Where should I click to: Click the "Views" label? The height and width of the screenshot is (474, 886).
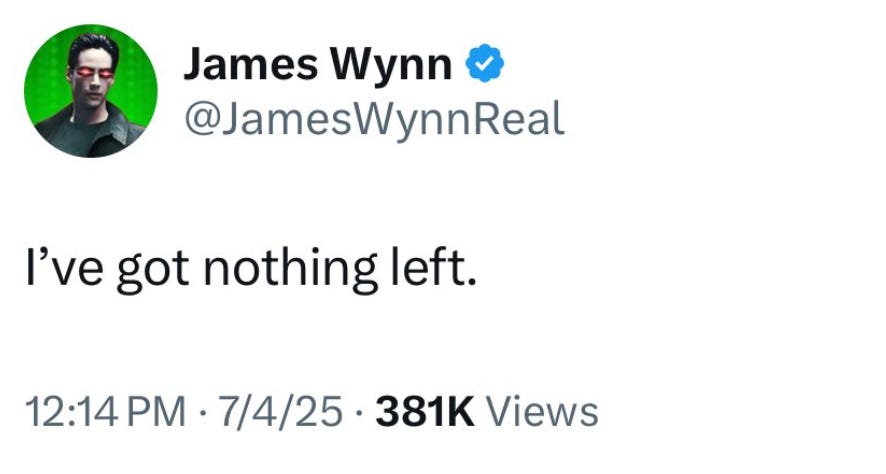point(542,411)
